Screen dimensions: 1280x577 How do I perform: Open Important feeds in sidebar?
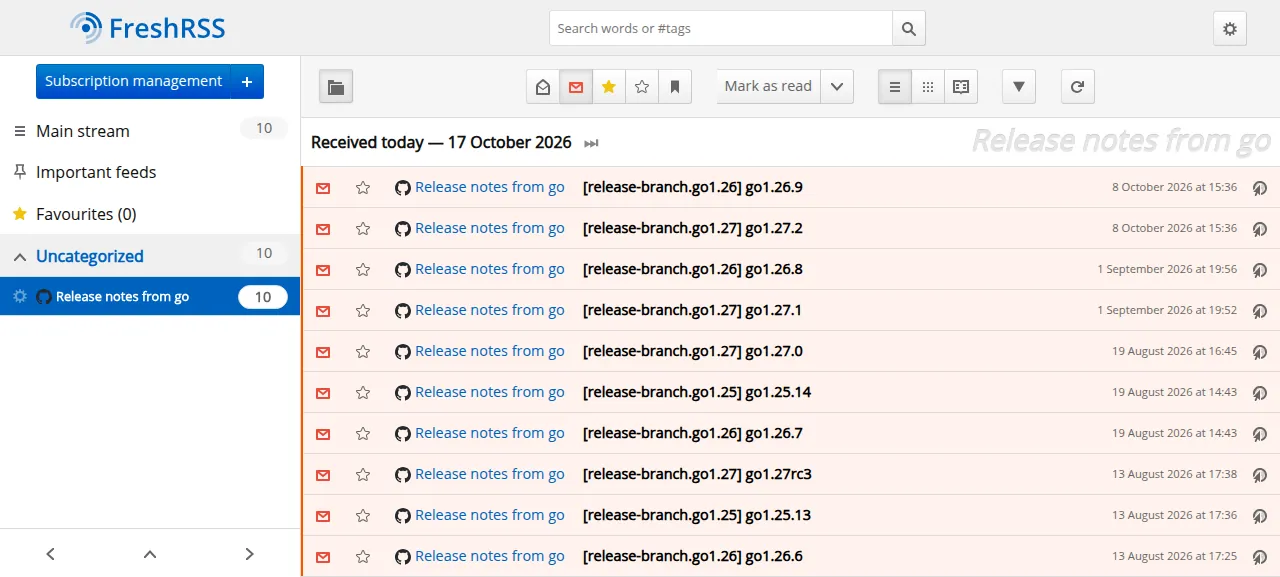[x=96, y=172]
